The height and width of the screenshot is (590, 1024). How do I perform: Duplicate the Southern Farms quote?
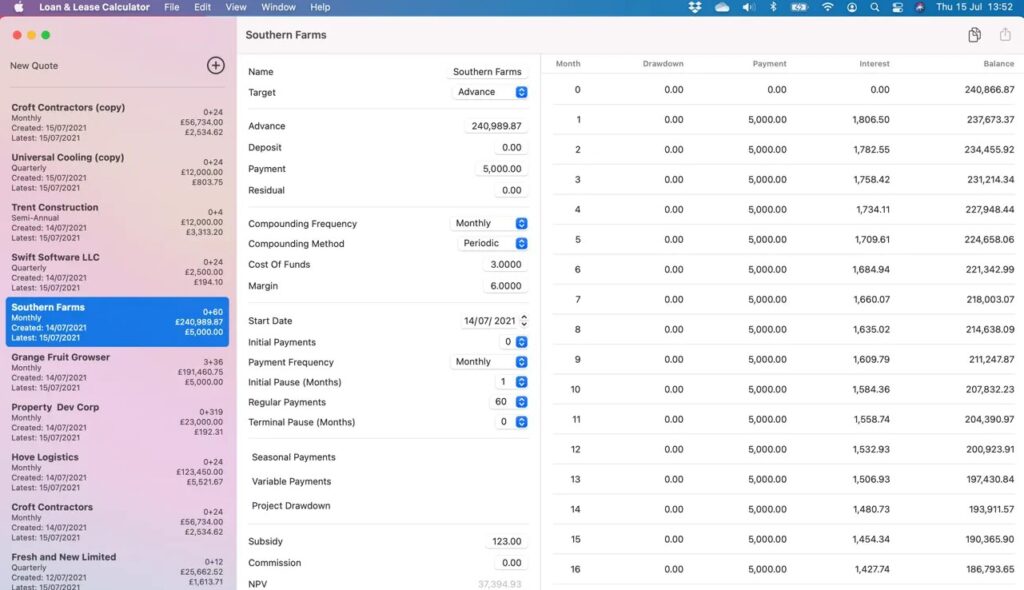click(x=973, y=34)
